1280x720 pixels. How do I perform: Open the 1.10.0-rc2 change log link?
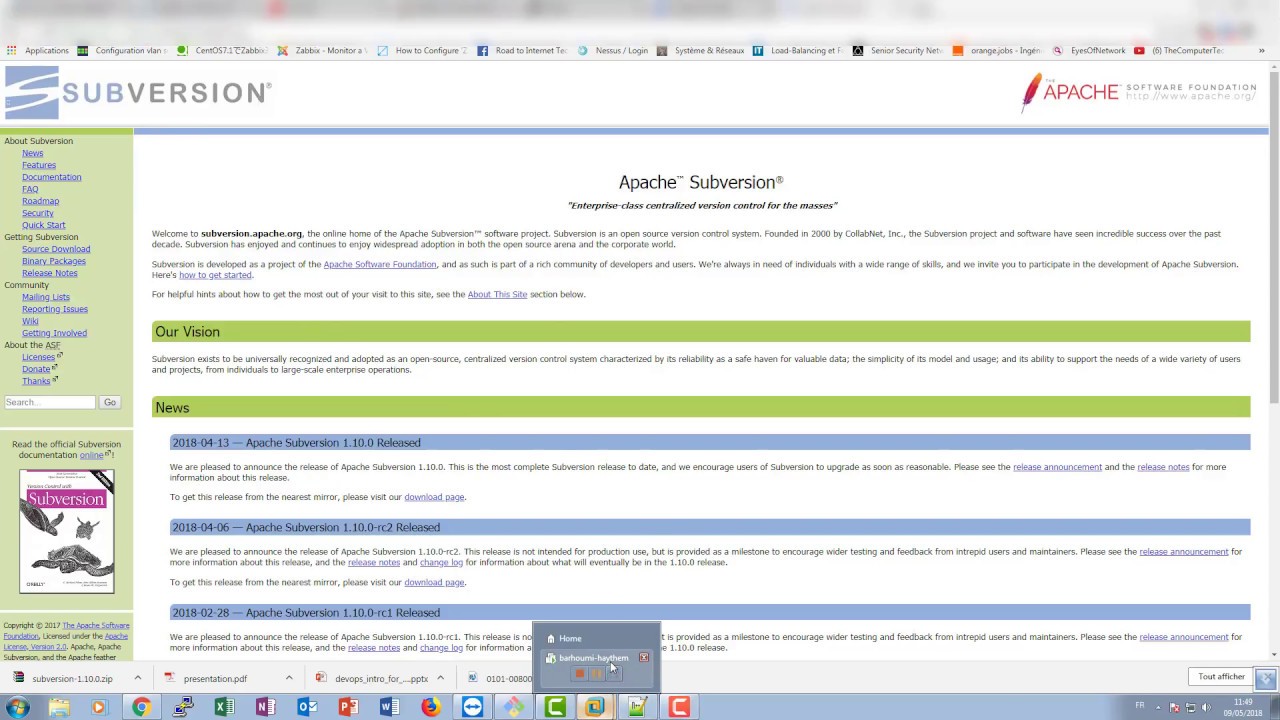tap(441, 562)
